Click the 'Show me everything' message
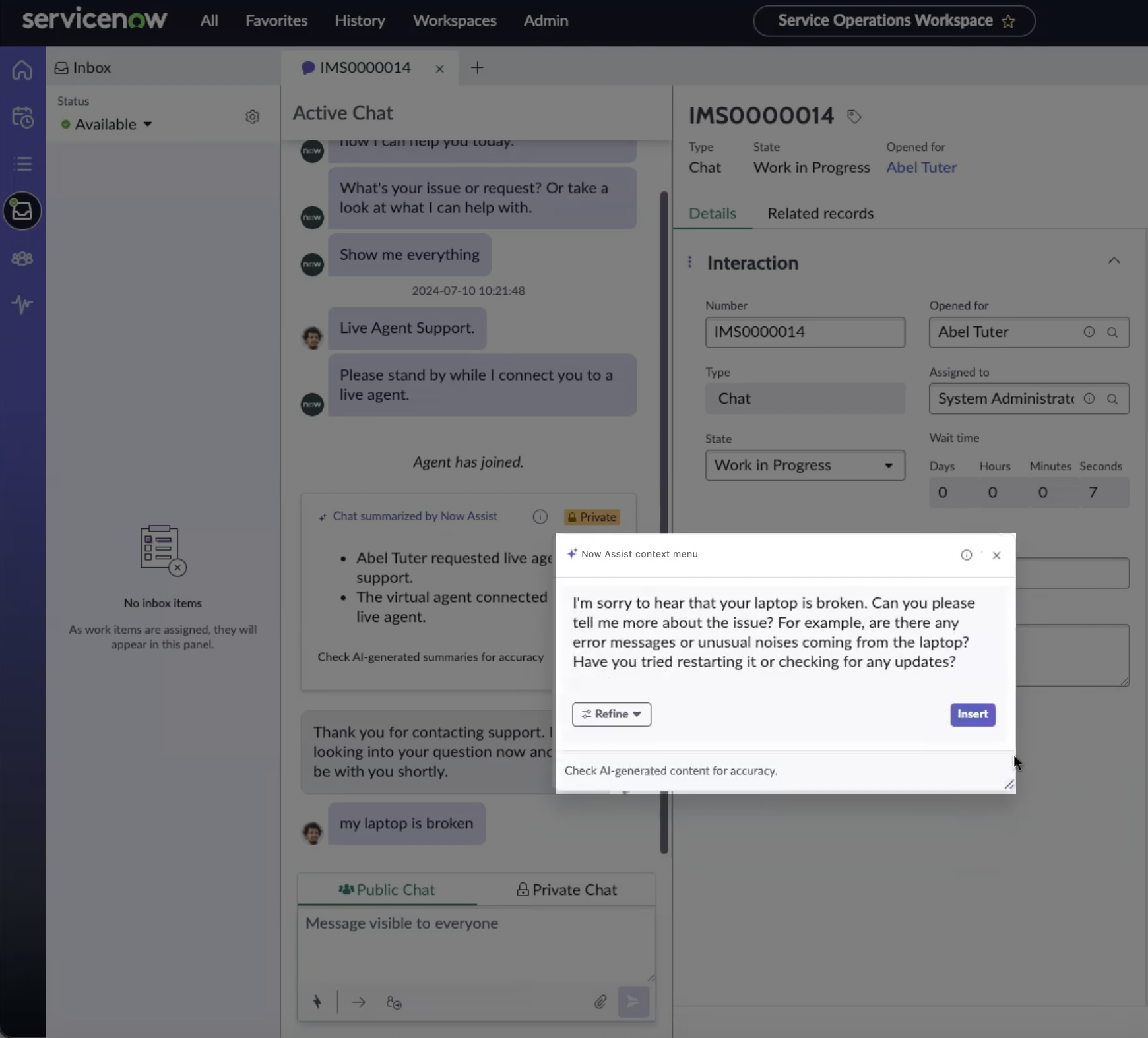Viewport: 1148px width, 1038px height. 409,255
